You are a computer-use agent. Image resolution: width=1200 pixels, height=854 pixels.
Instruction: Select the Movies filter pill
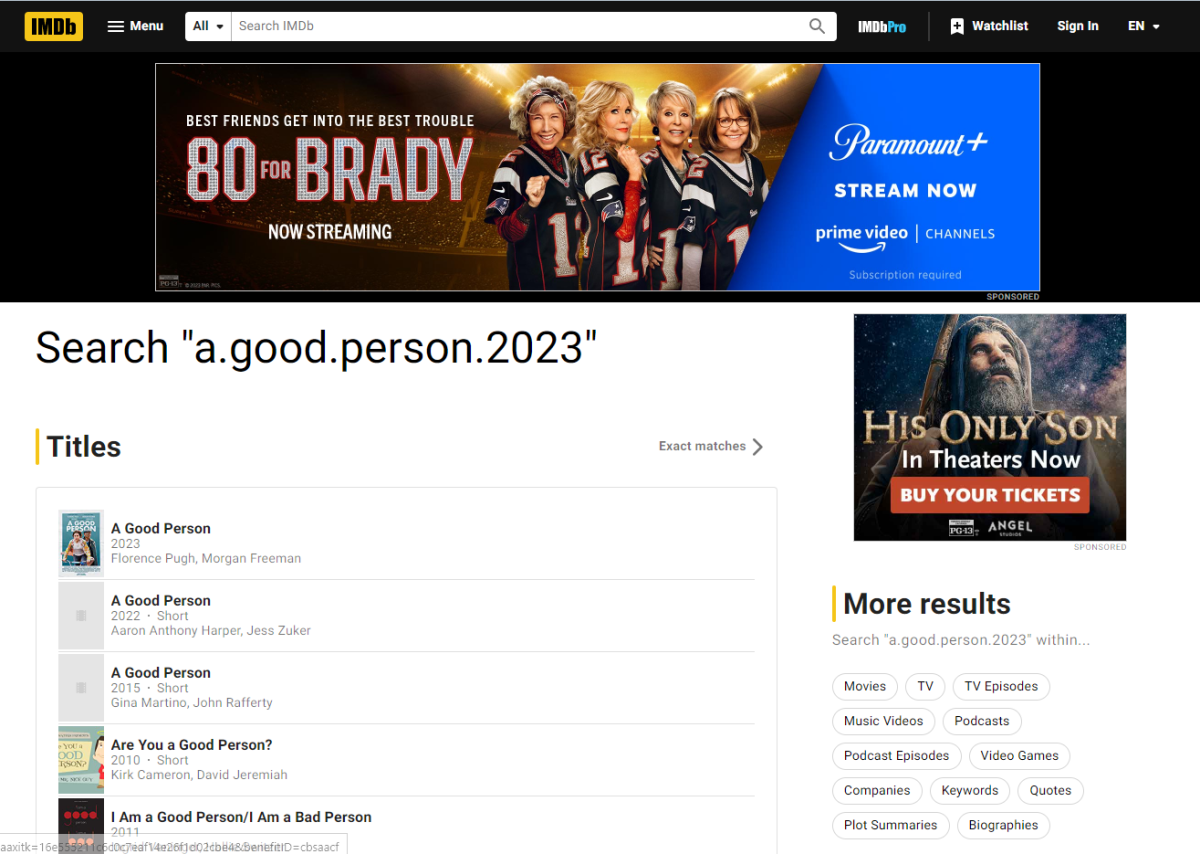pos(864,686)
